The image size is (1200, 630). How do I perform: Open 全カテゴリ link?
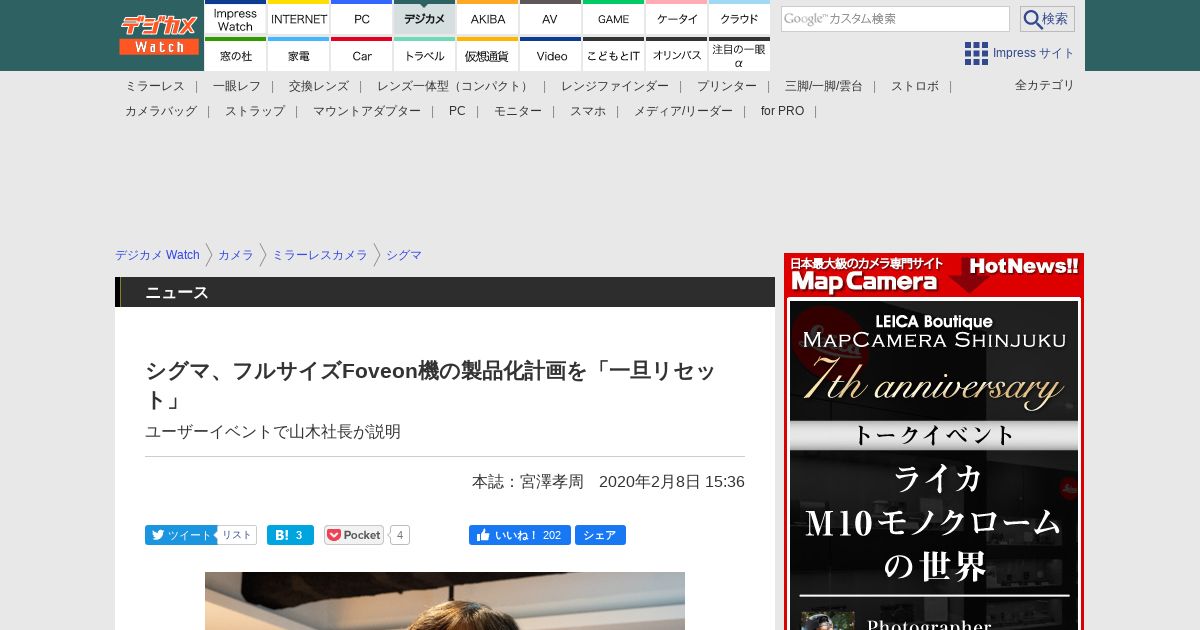coord(1045,85)
